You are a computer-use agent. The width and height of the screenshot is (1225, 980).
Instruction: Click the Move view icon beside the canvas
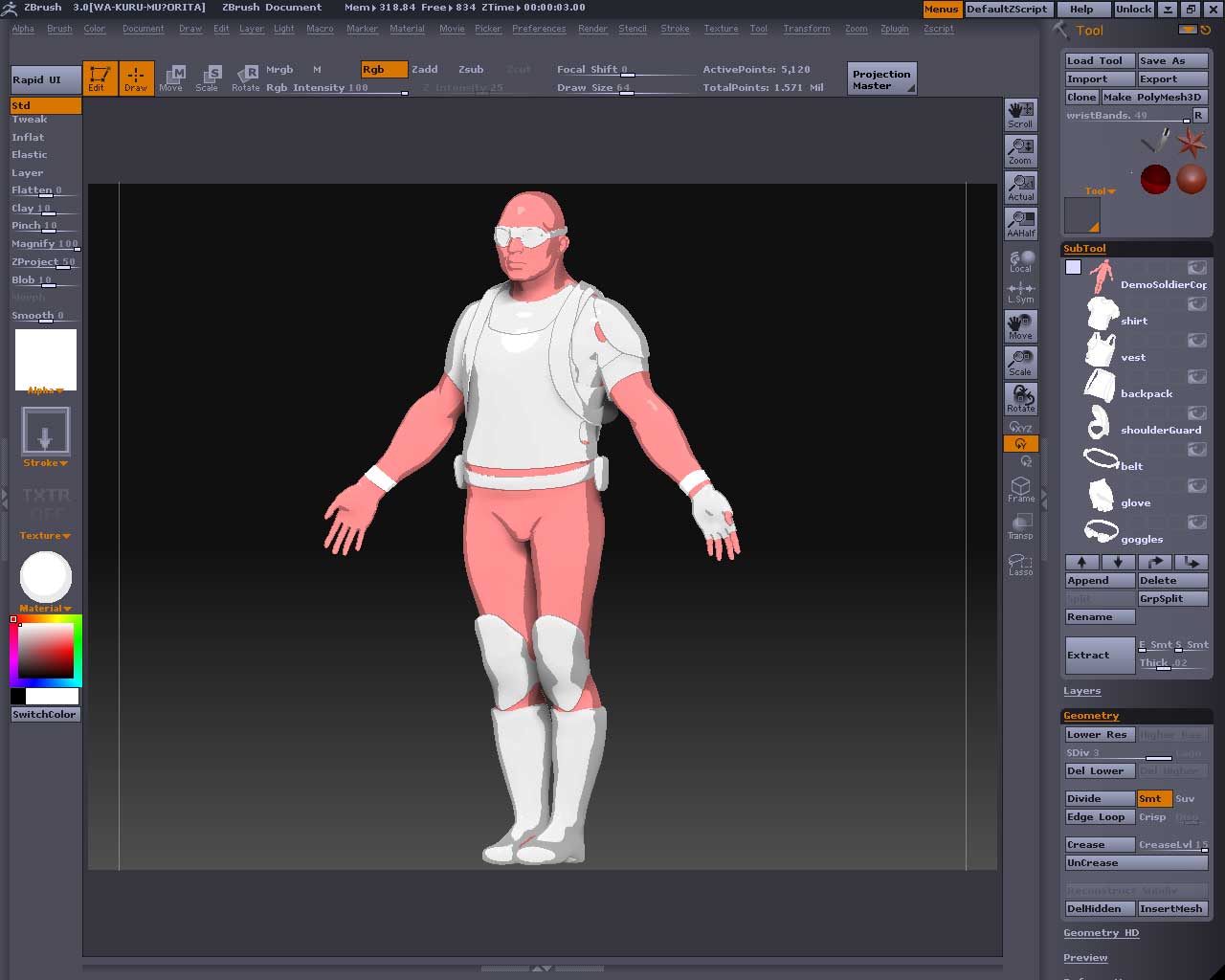coord(1021,326)
